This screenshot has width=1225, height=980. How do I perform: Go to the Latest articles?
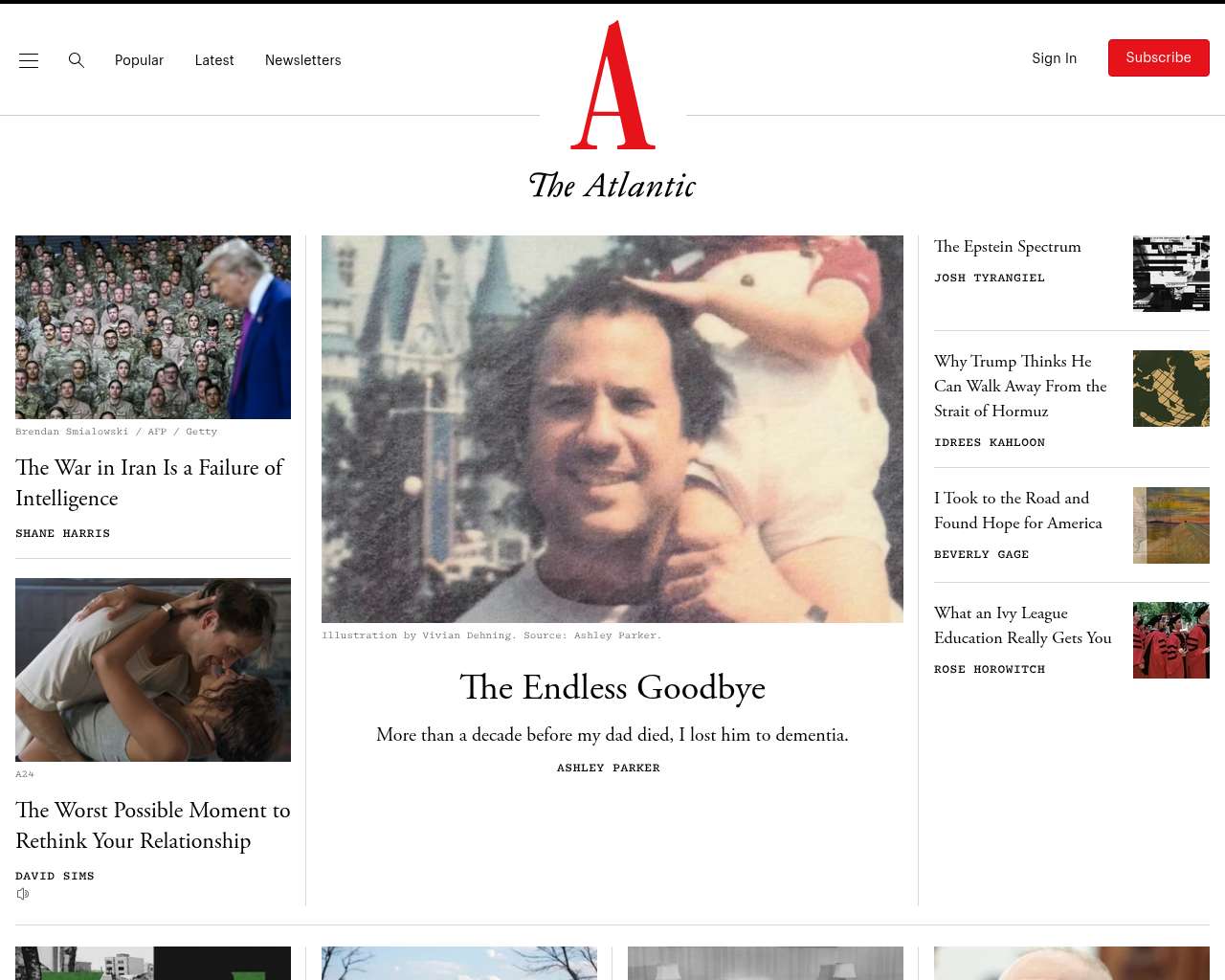point(214,60)
